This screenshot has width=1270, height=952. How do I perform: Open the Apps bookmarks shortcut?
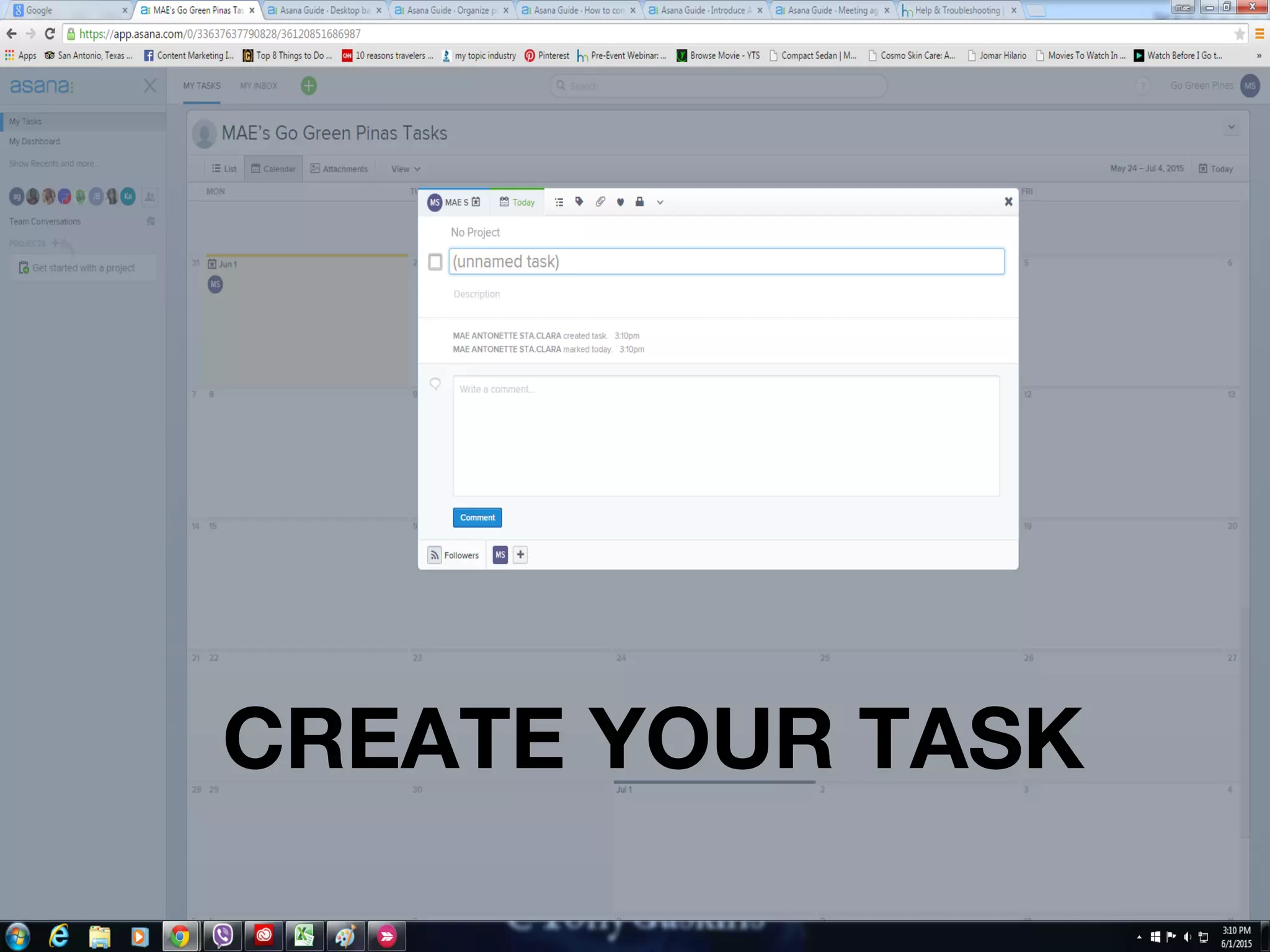20,55
